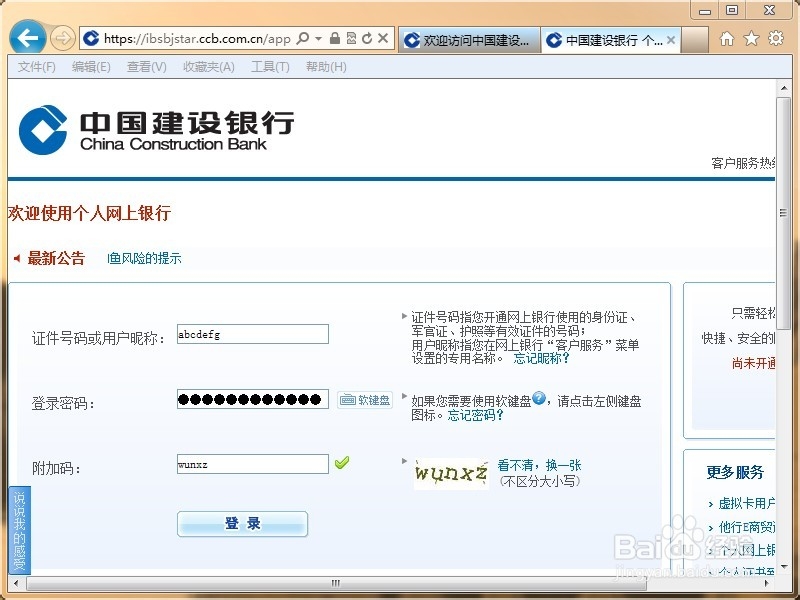Open the 他行E商贸 service link

pos(746,527)
